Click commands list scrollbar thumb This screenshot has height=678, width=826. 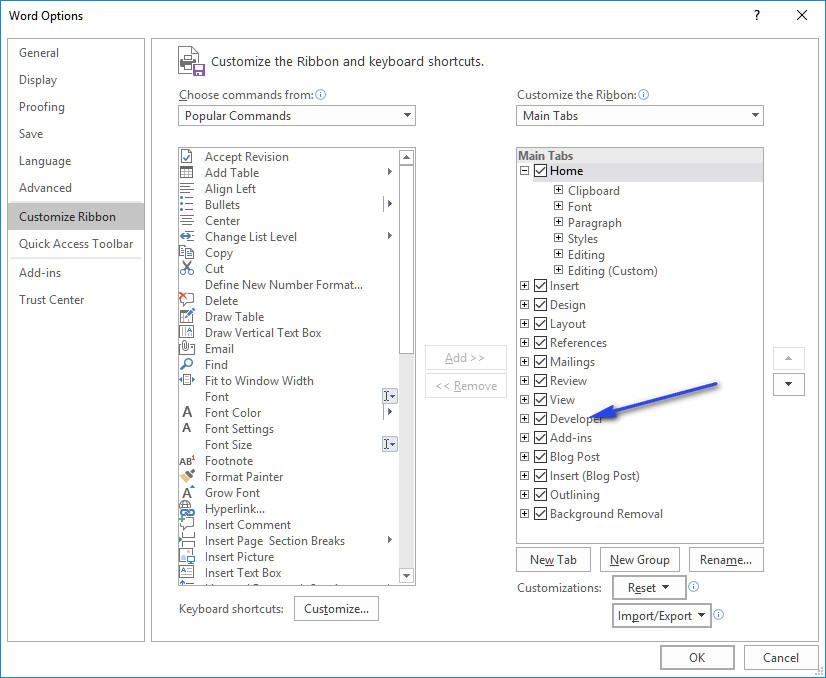(406, 259)
